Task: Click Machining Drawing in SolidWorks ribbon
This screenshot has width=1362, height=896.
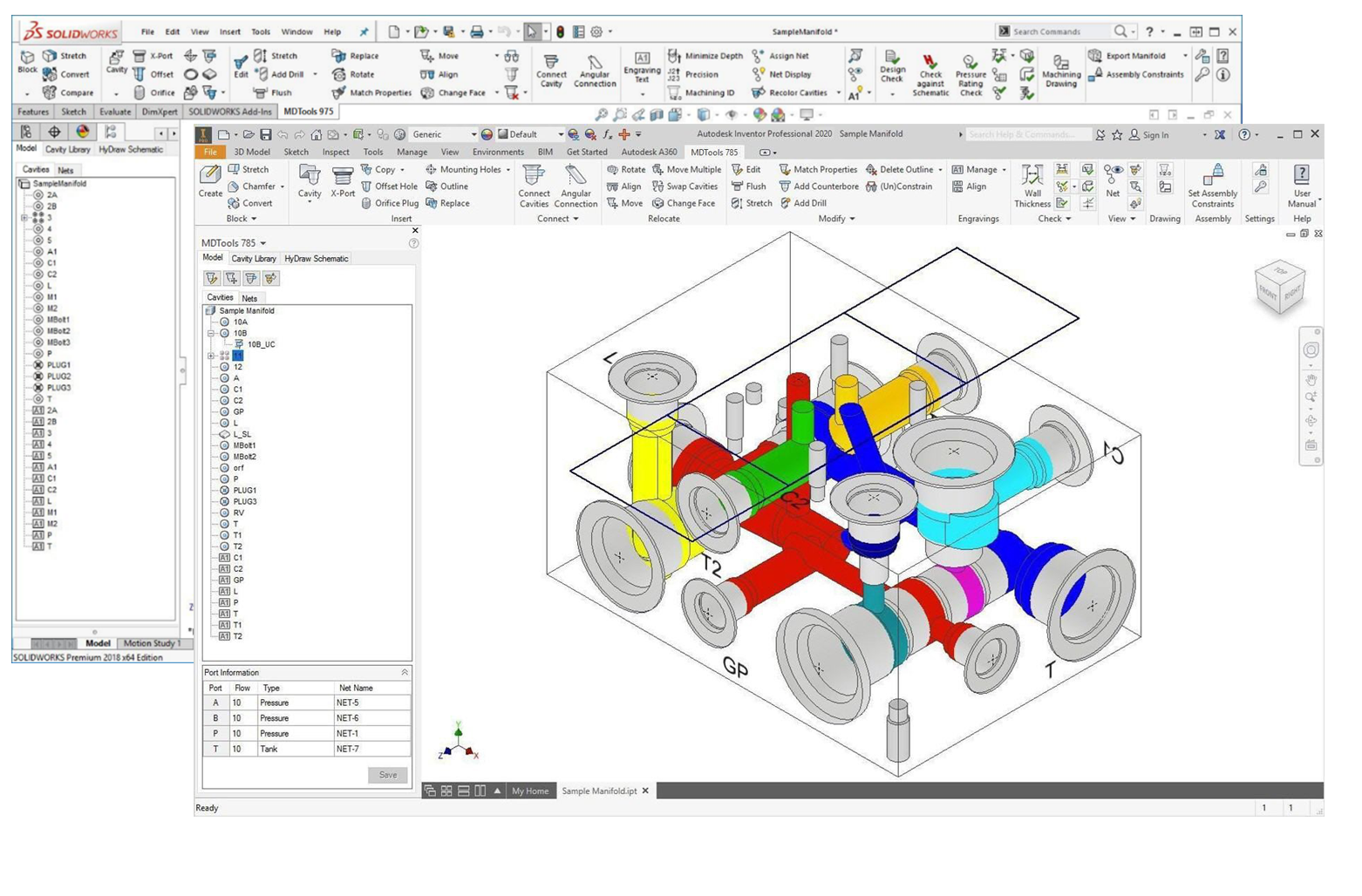Action: pos(1060,71)
